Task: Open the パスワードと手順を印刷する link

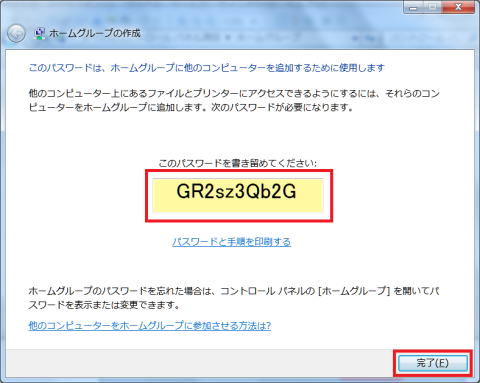Action: click(231, 242)
